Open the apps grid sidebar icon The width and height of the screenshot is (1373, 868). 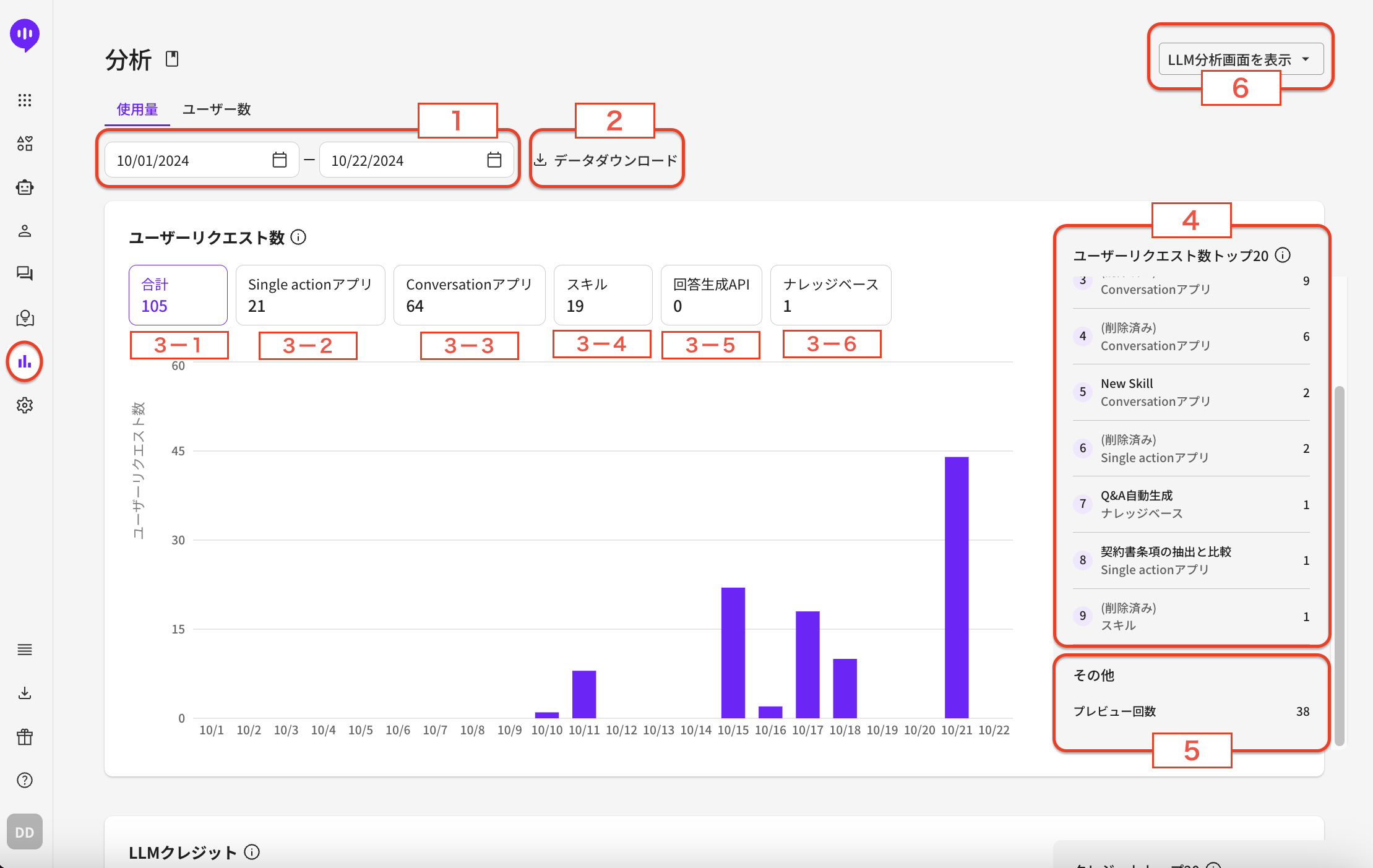coord(25,100)
